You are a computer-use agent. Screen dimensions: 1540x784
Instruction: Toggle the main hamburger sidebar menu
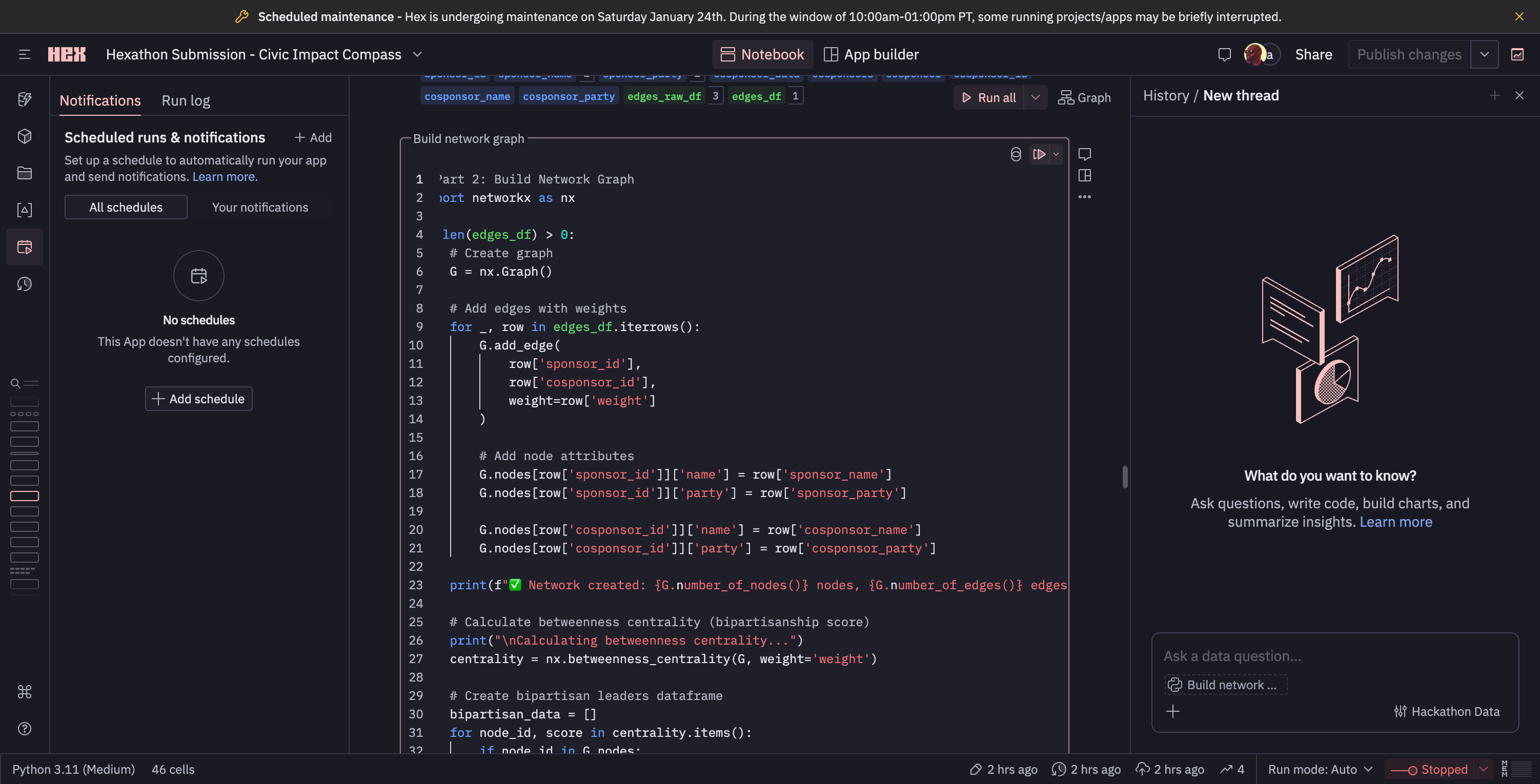pos(25,54)
